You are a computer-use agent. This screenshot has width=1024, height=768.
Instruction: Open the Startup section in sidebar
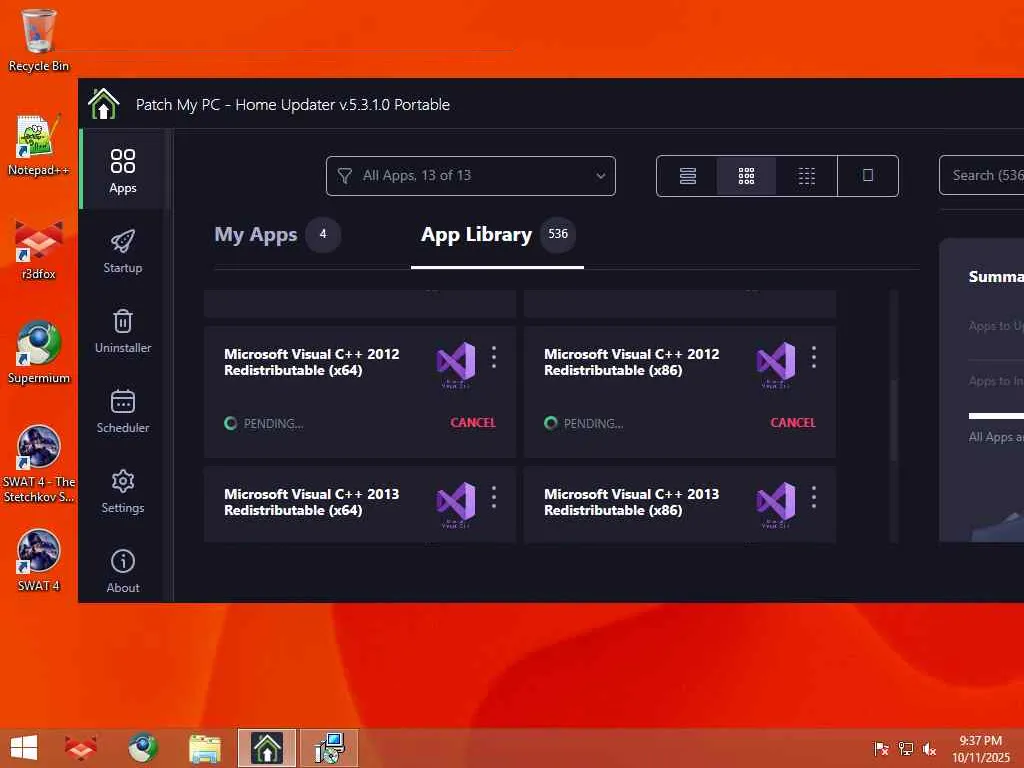123,251
